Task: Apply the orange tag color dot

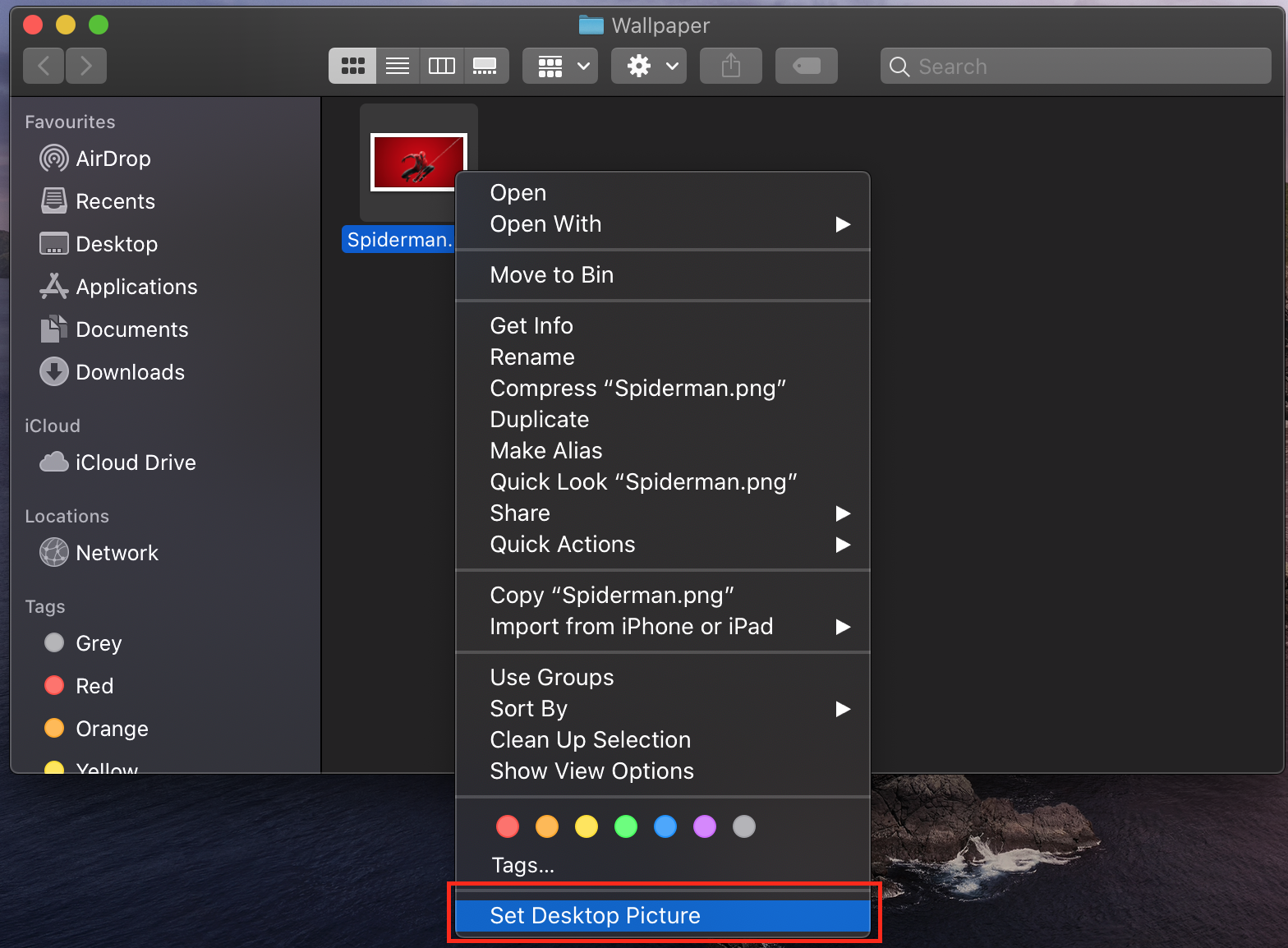Action: coord(547,826)
